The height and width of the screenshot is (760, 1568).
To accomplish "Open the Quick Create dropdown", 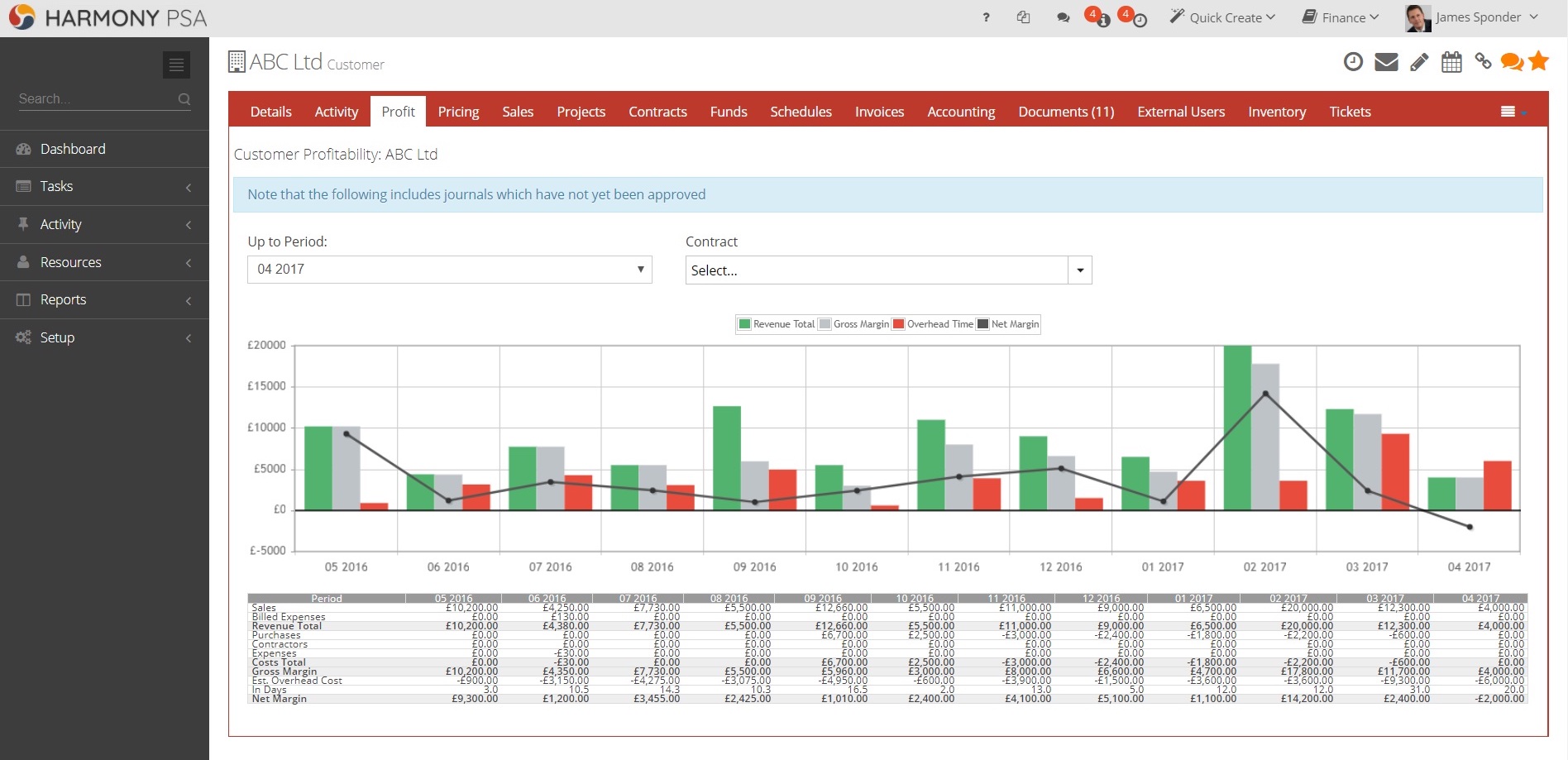I will pyautogui.click(x=1222, y=17).
